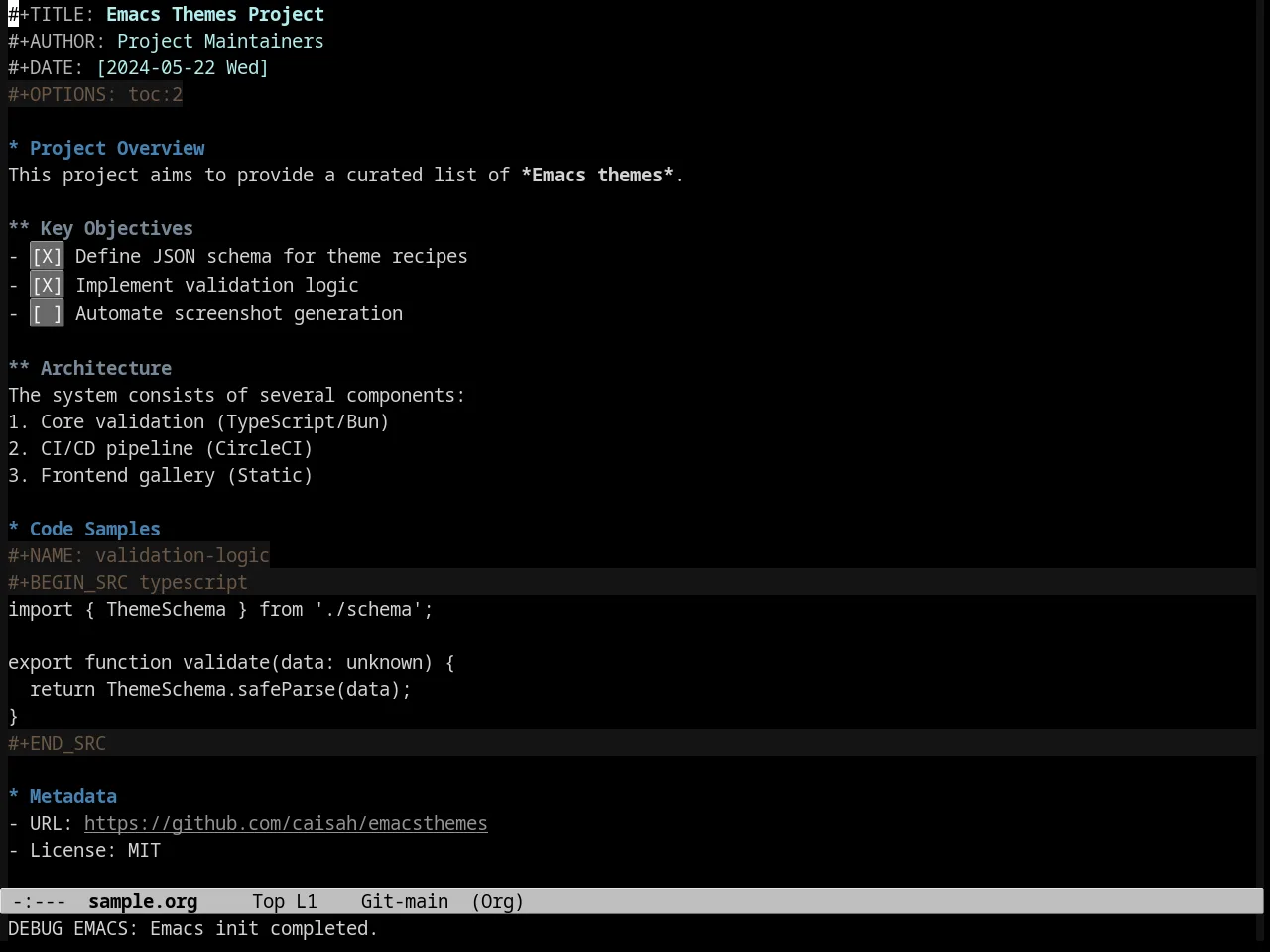Click the bold '*Emacs themes*' text
This screenshot has height=952, width=1270.
[597, 176]
